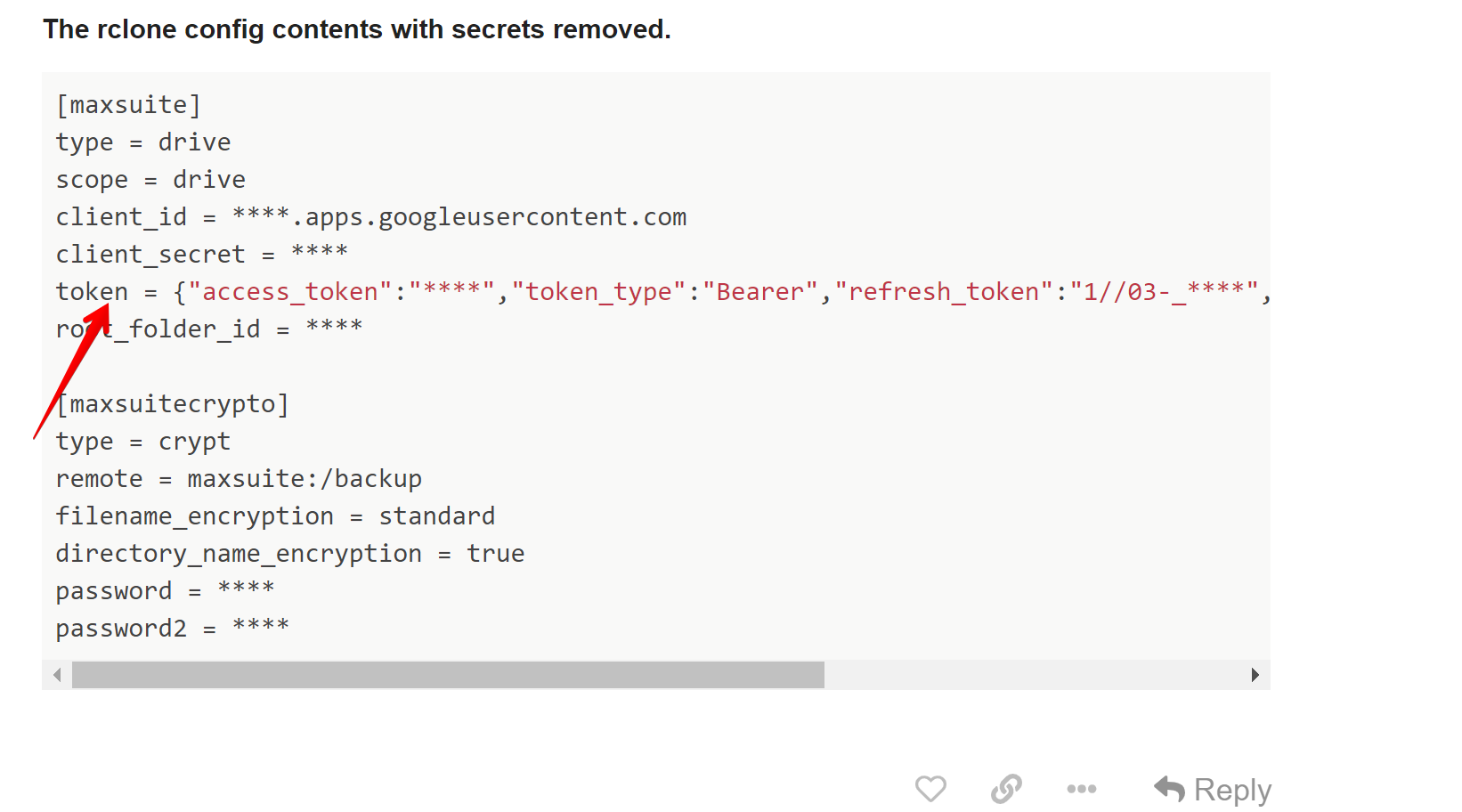
Task: Open the ellipsis more-actions menu
Action: click(x=1081, y=789)
